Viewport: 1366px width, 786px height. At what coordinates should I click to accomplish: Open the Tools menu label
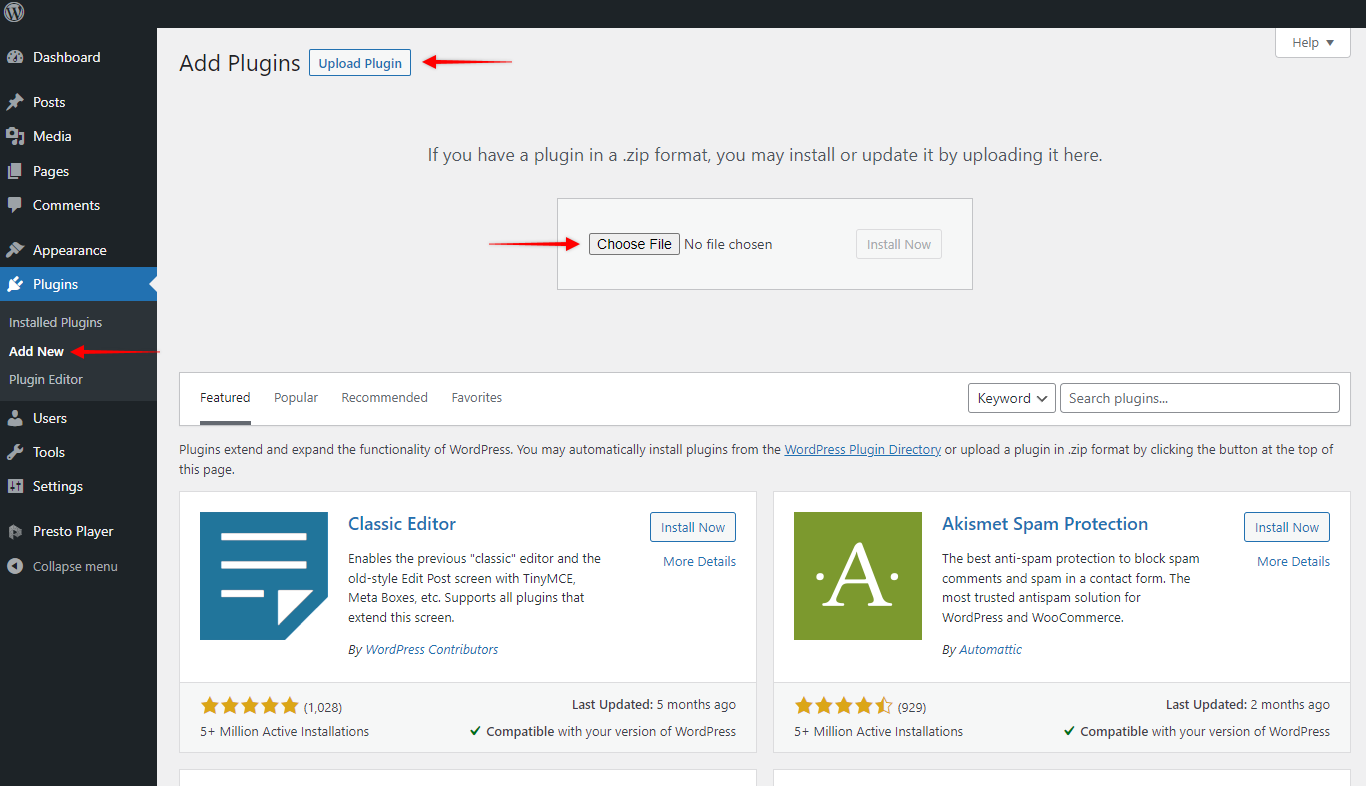tap(49, 452)
